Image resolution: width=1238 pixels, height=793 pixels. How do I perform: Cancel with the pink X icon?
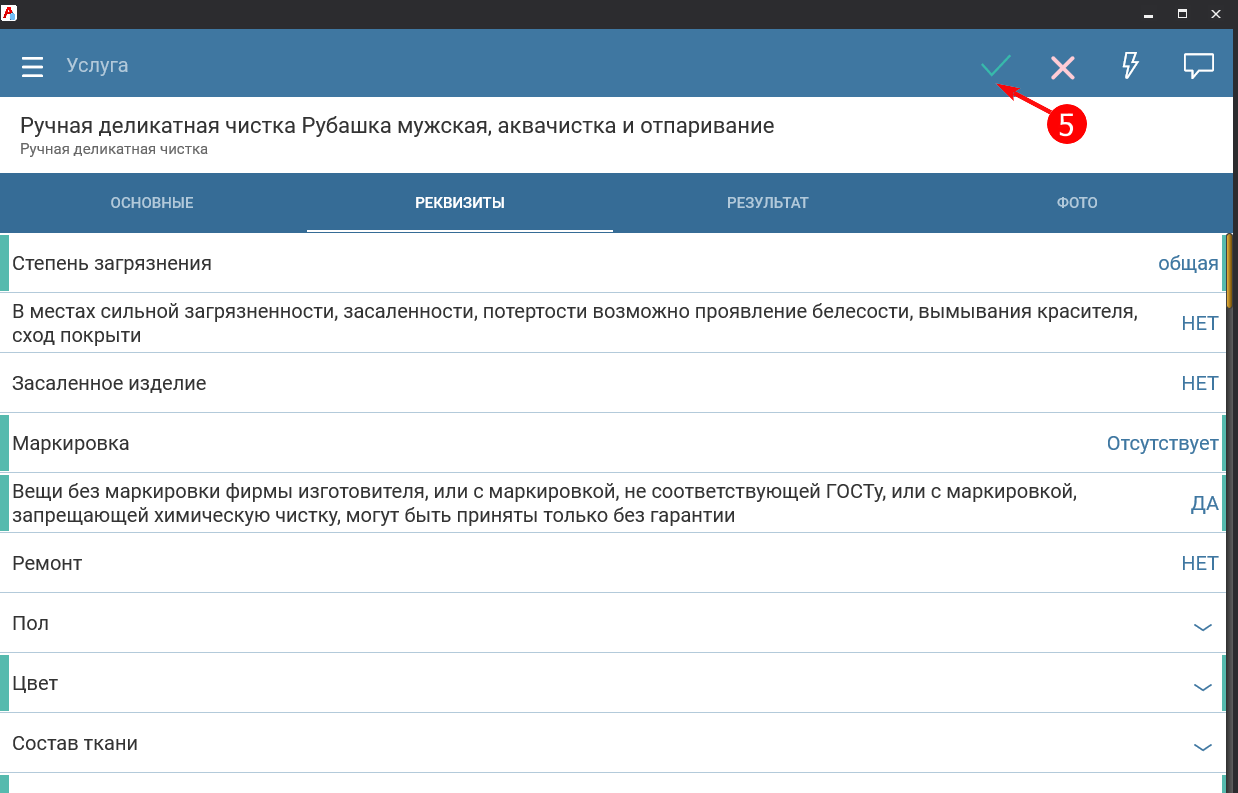pyautogui.click(x=1062, y=67)
